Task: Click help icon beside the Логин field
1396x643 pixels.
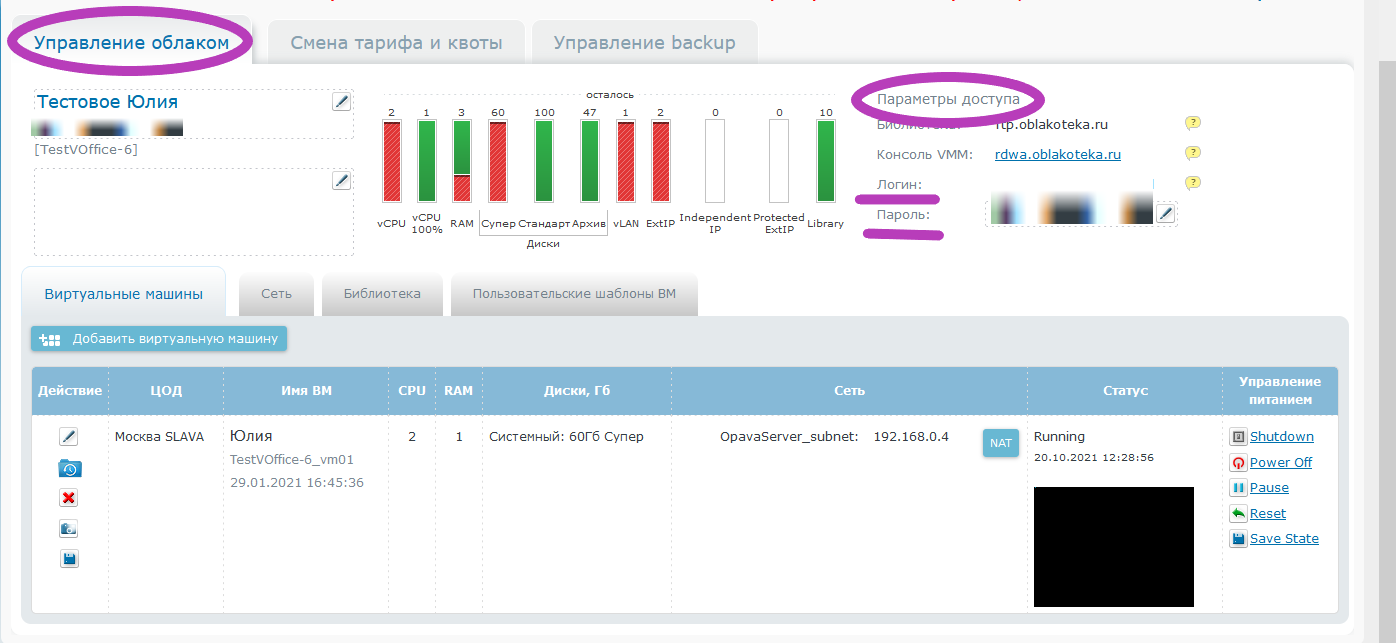Action: 1192,183
